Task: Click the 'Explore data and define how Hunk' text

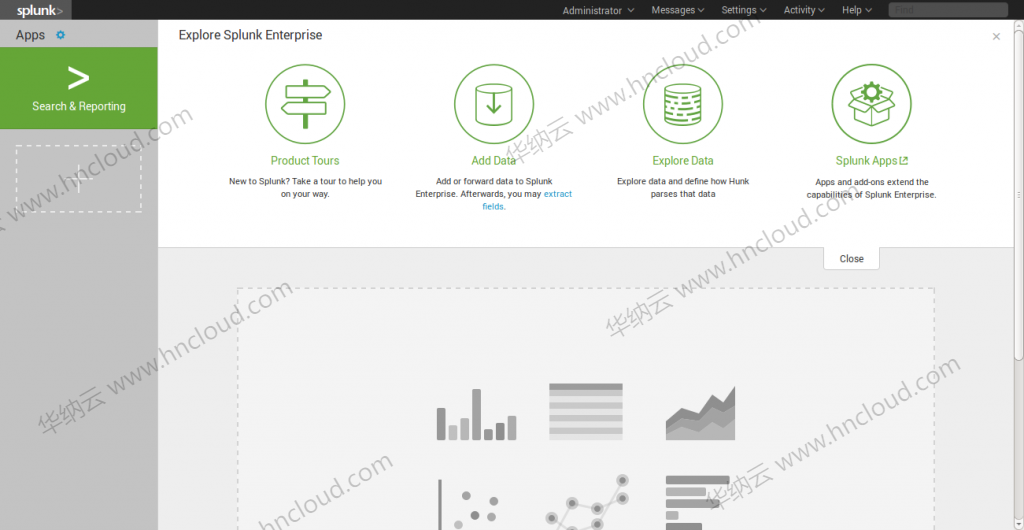Action: tap(683, 182)
